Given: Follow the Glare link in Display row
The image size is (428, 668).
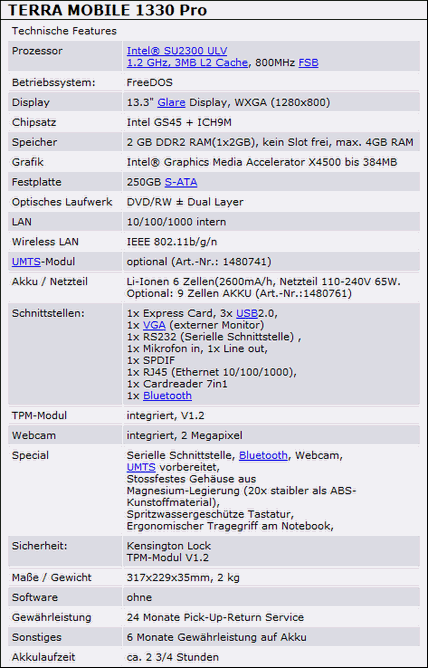Looking at the screenshot, I should (171, 103).
